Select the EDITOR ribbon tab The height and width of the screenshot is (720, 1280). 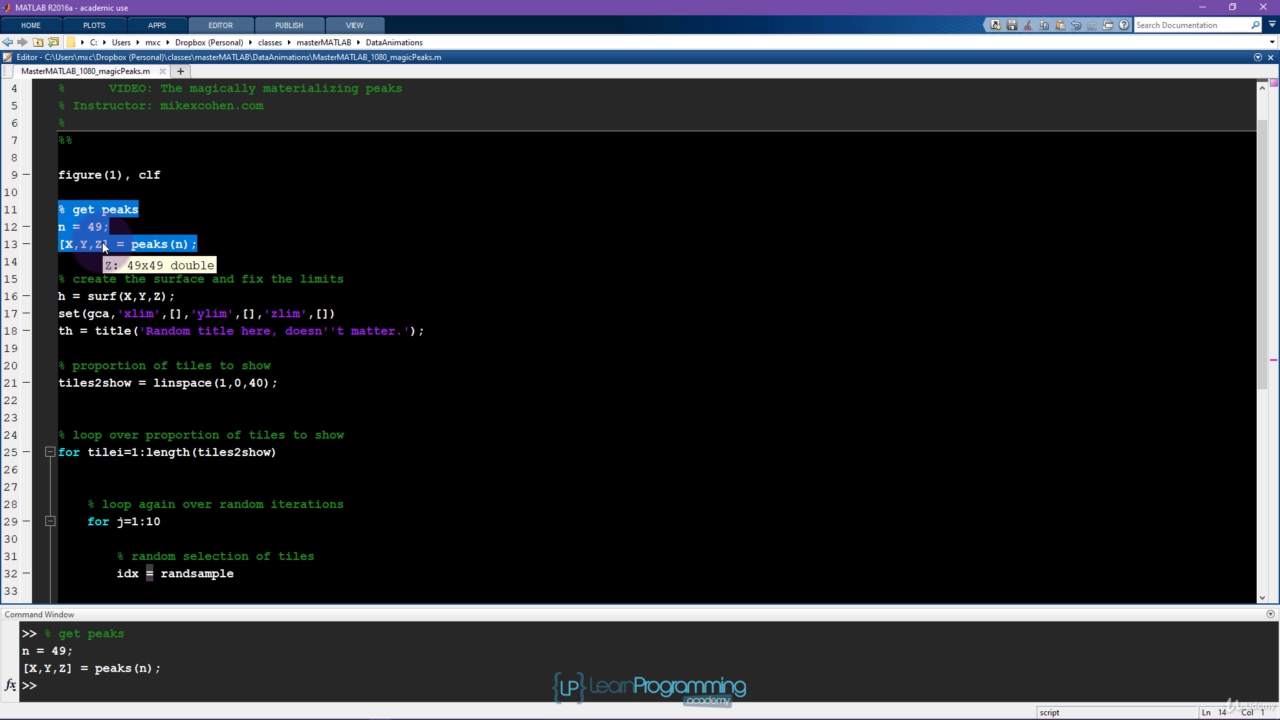pyautogui.click(x=220, y=25)
